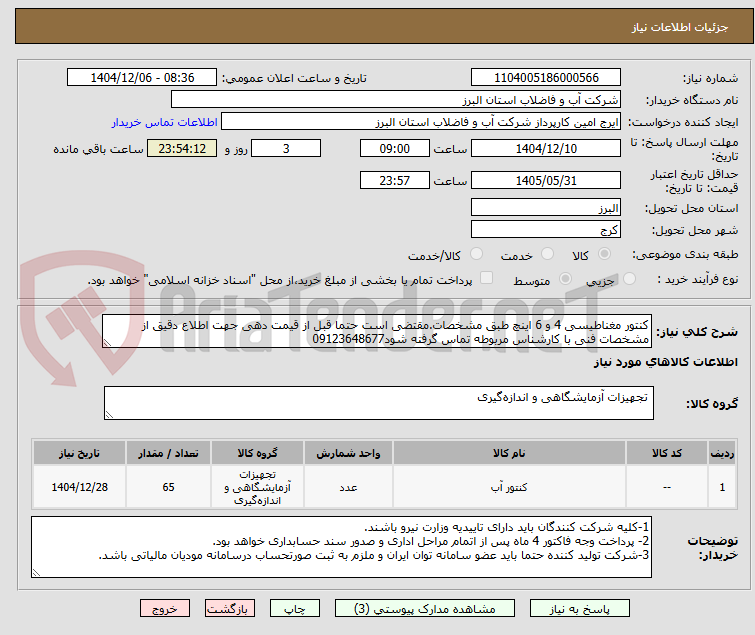
Task: Click the general description text area
Action: (378, 331)
